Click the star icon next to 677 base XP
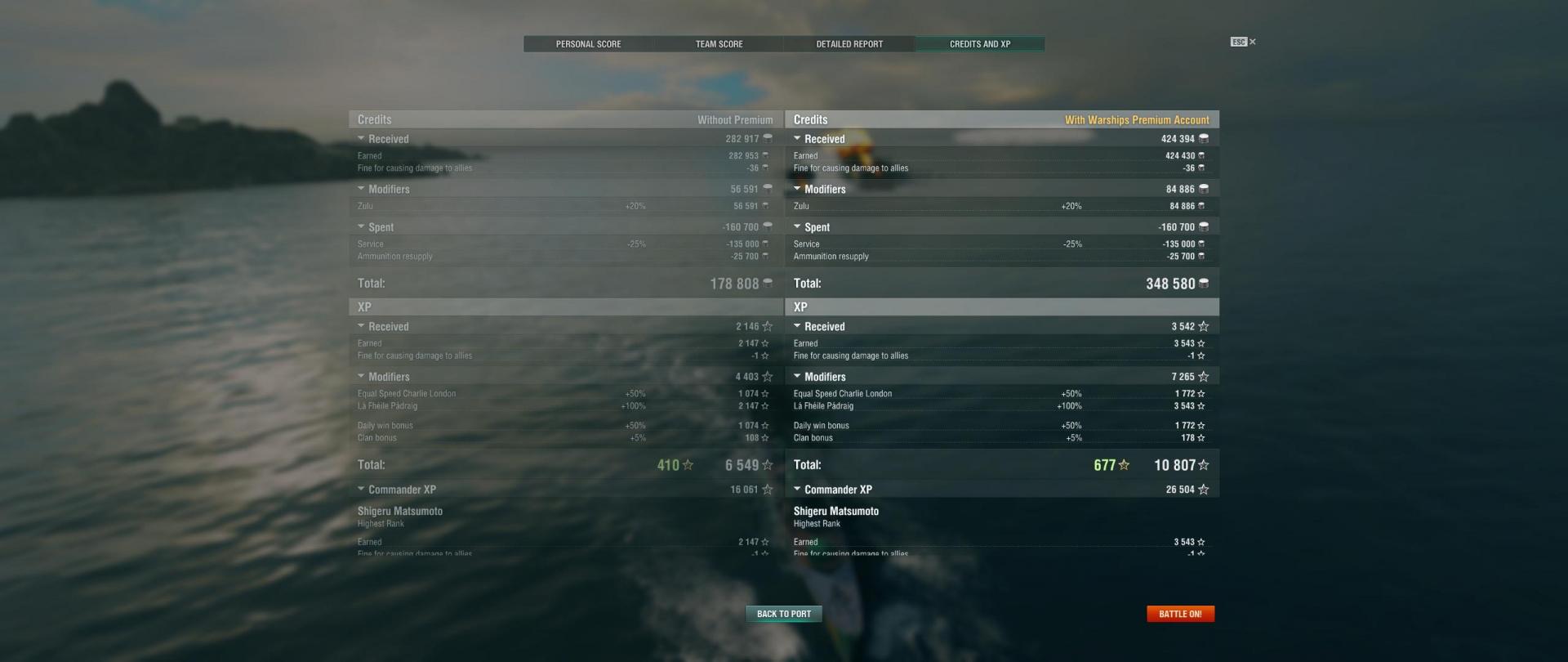This screenshot has height=662, width=1568. (1124, 465)
